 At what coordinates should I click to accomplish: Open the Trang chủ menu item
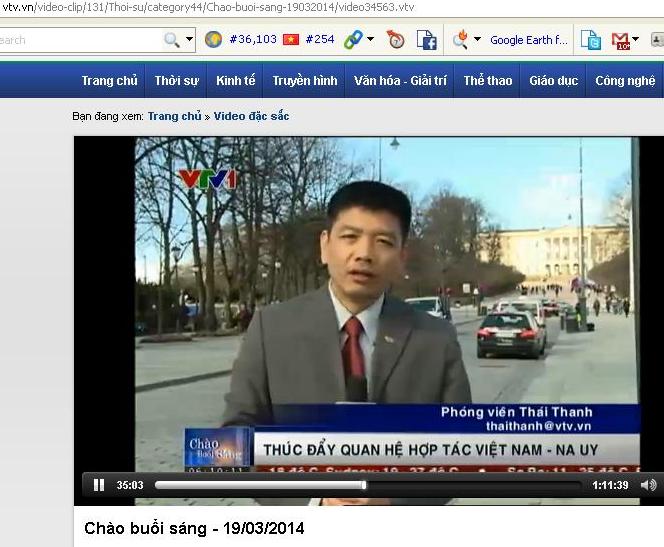(110, 81)
